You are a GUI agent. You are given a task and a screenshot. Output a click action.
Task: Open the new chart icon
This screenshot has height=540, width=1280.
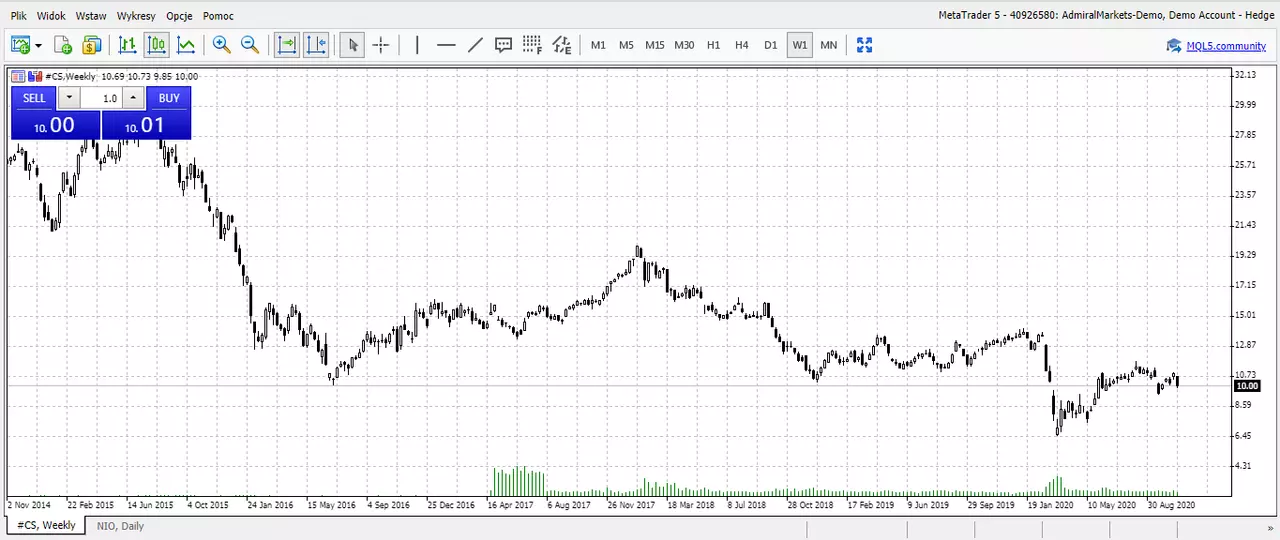click(x=19, y=45)
